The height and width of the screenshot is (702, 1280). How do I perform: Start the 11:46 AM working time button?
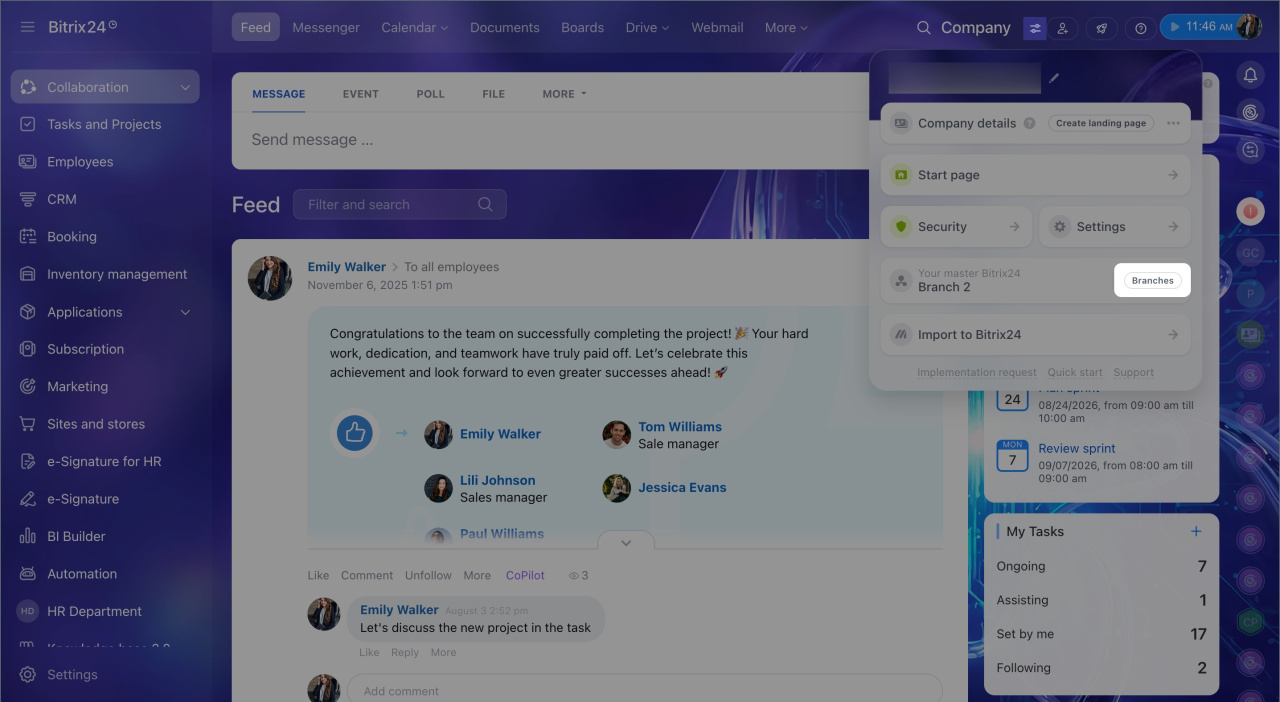click(x=1198, y=27)
